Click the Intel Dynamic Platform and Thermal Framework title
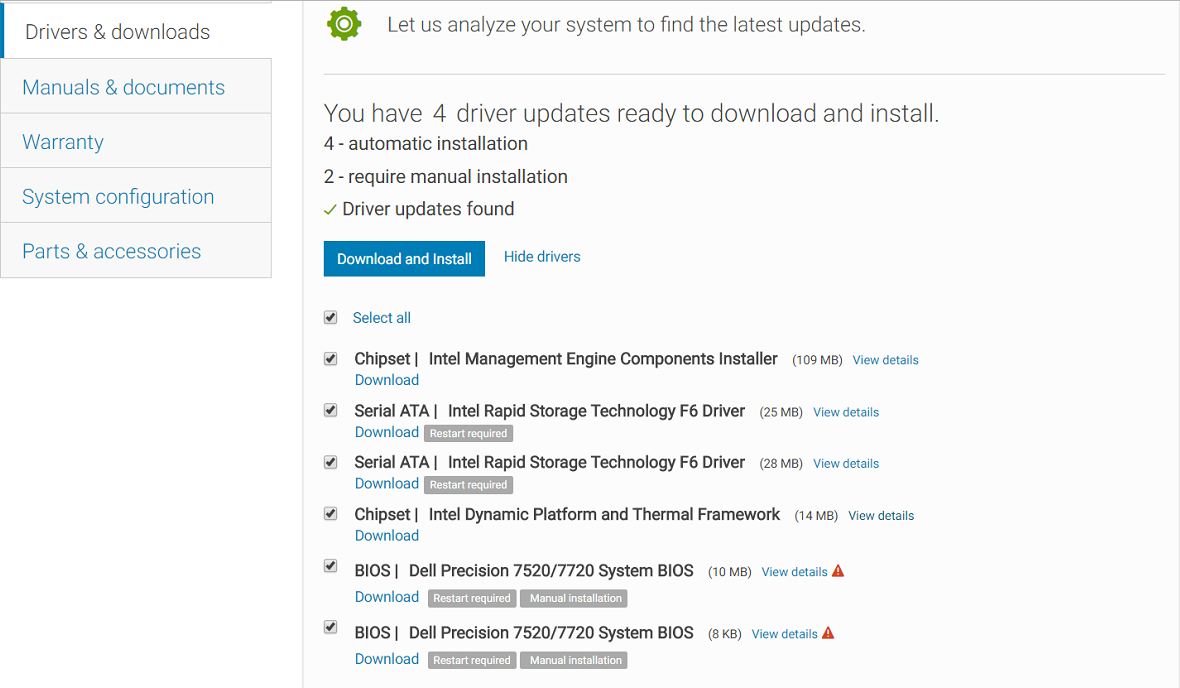The height and width of the screenshot is (688, 1180). 604,514
